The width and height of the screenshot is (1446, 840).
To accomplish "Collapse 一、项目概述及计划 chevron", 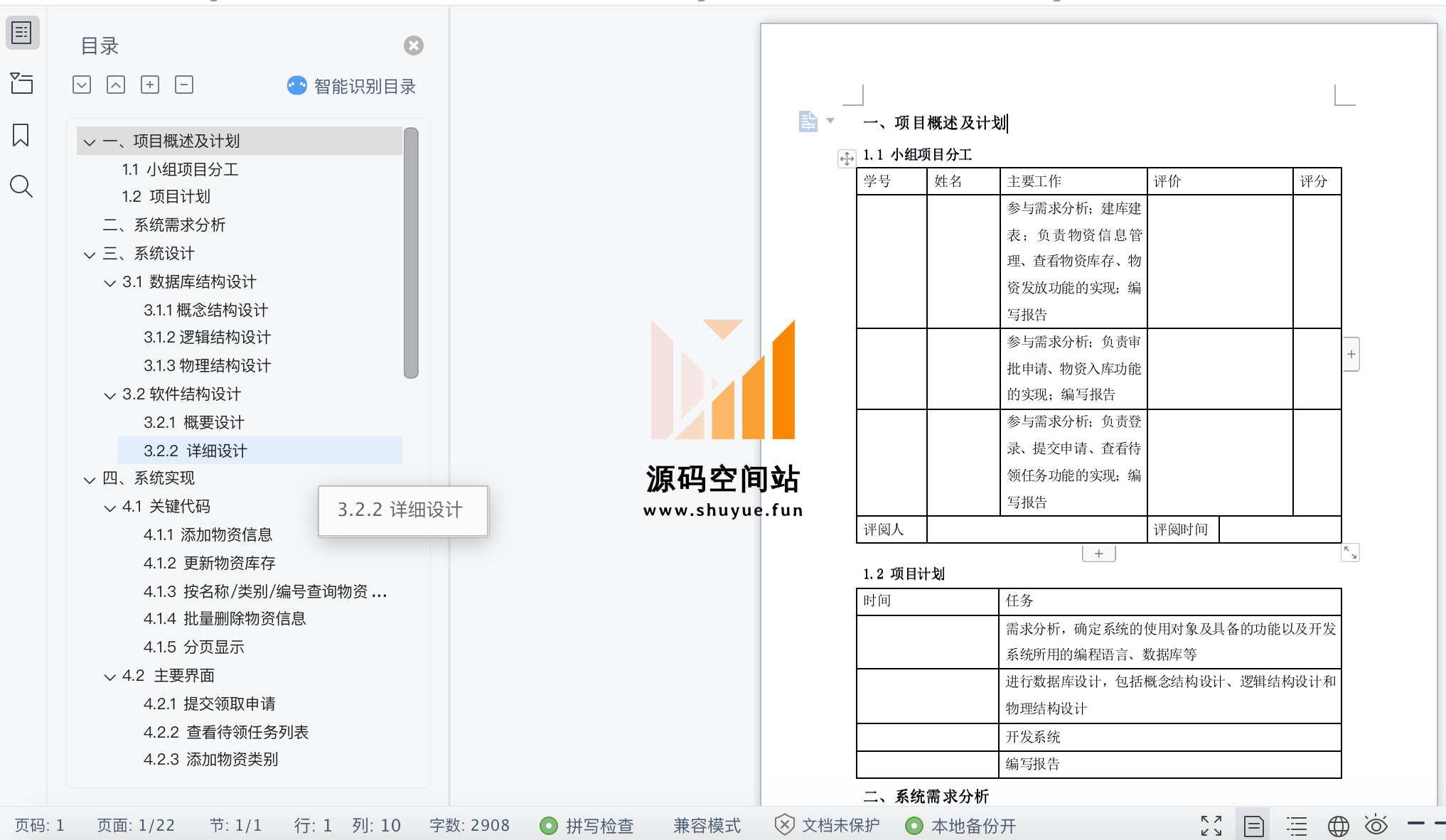I will pyautogui.click(x=89, y=141).
